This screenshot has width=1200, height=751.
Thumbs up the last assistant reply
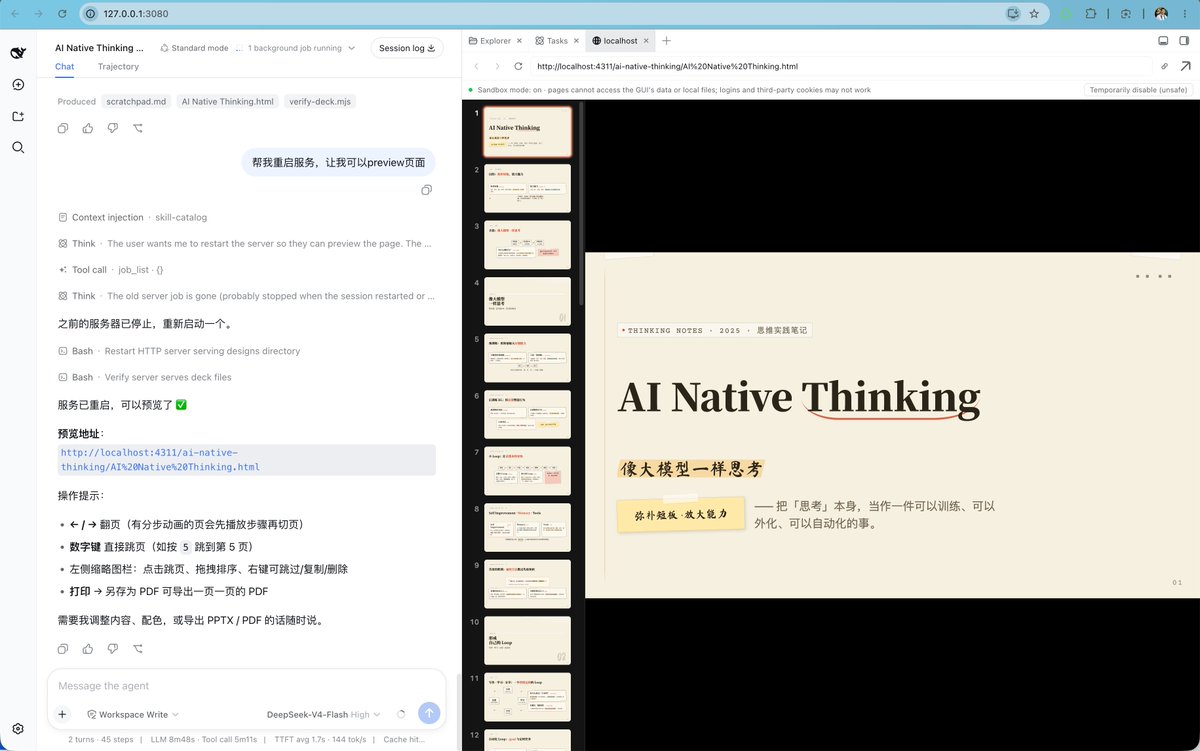pyautogui.click(x=88, y=649)
